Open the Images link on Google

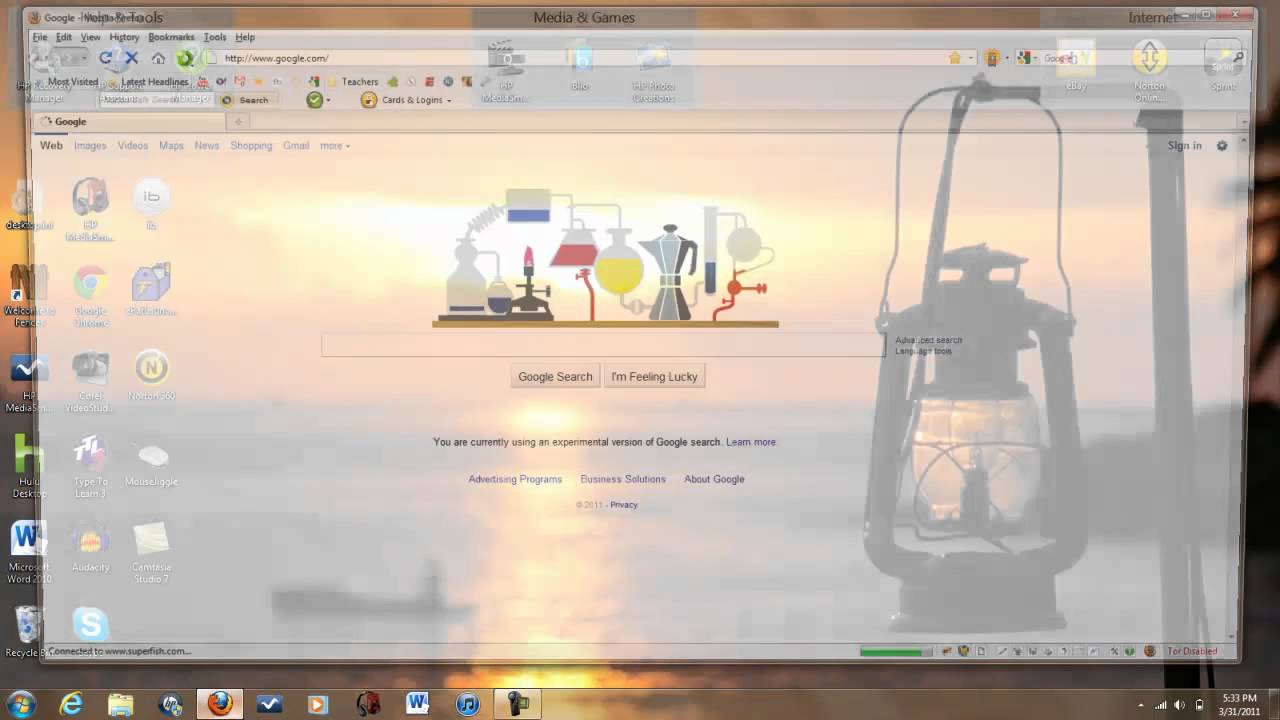tap(90, 146)
